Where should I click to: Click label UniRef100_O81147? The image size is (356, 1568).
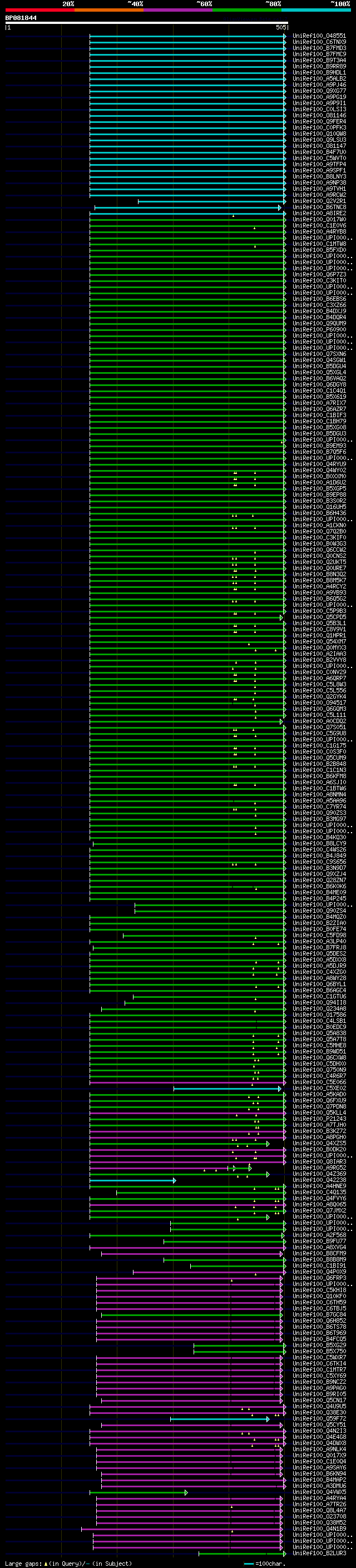(319, 146)
